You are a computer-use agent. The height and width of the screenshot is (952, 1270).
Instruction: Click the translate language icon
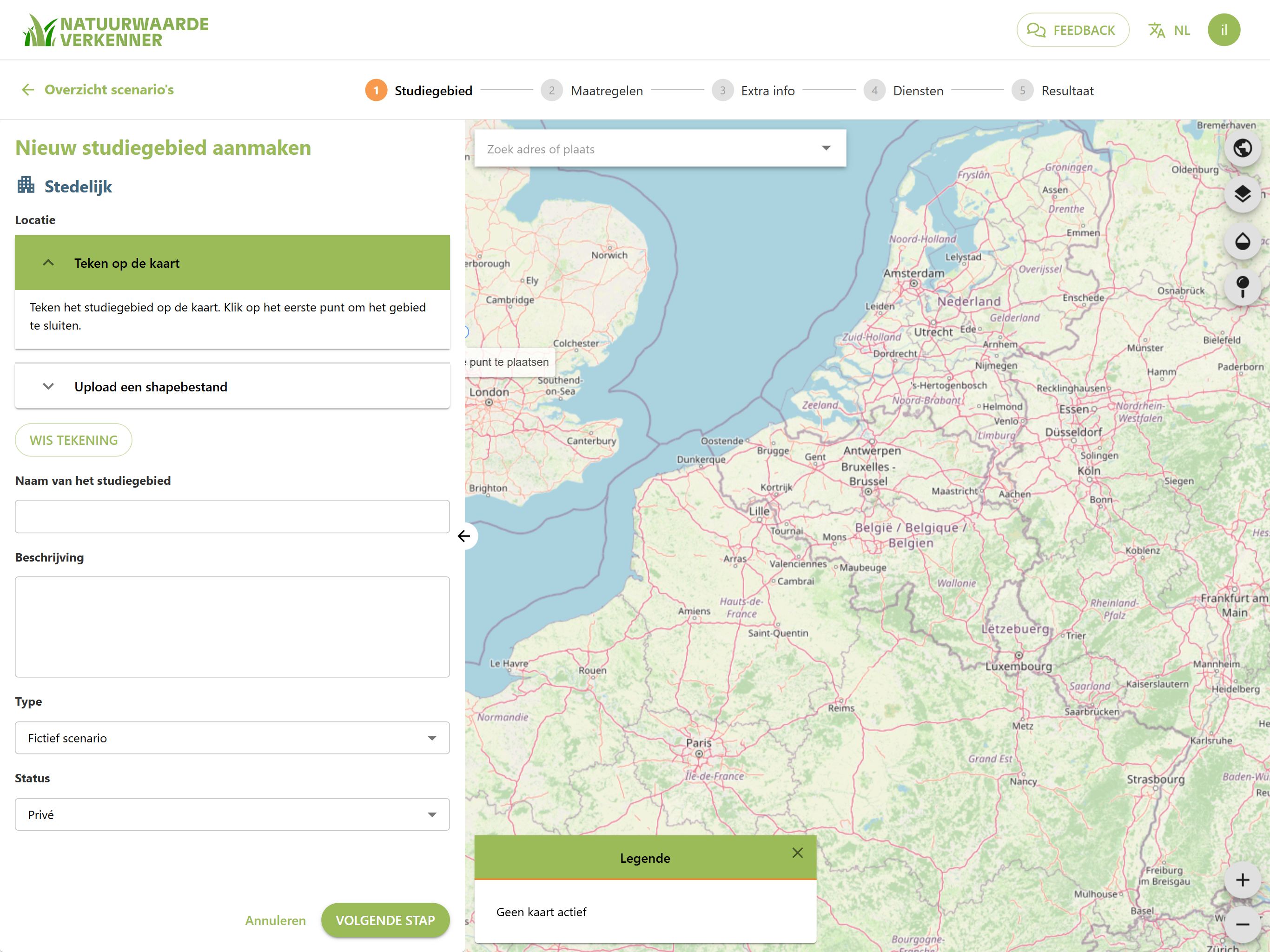(1156, 30)
